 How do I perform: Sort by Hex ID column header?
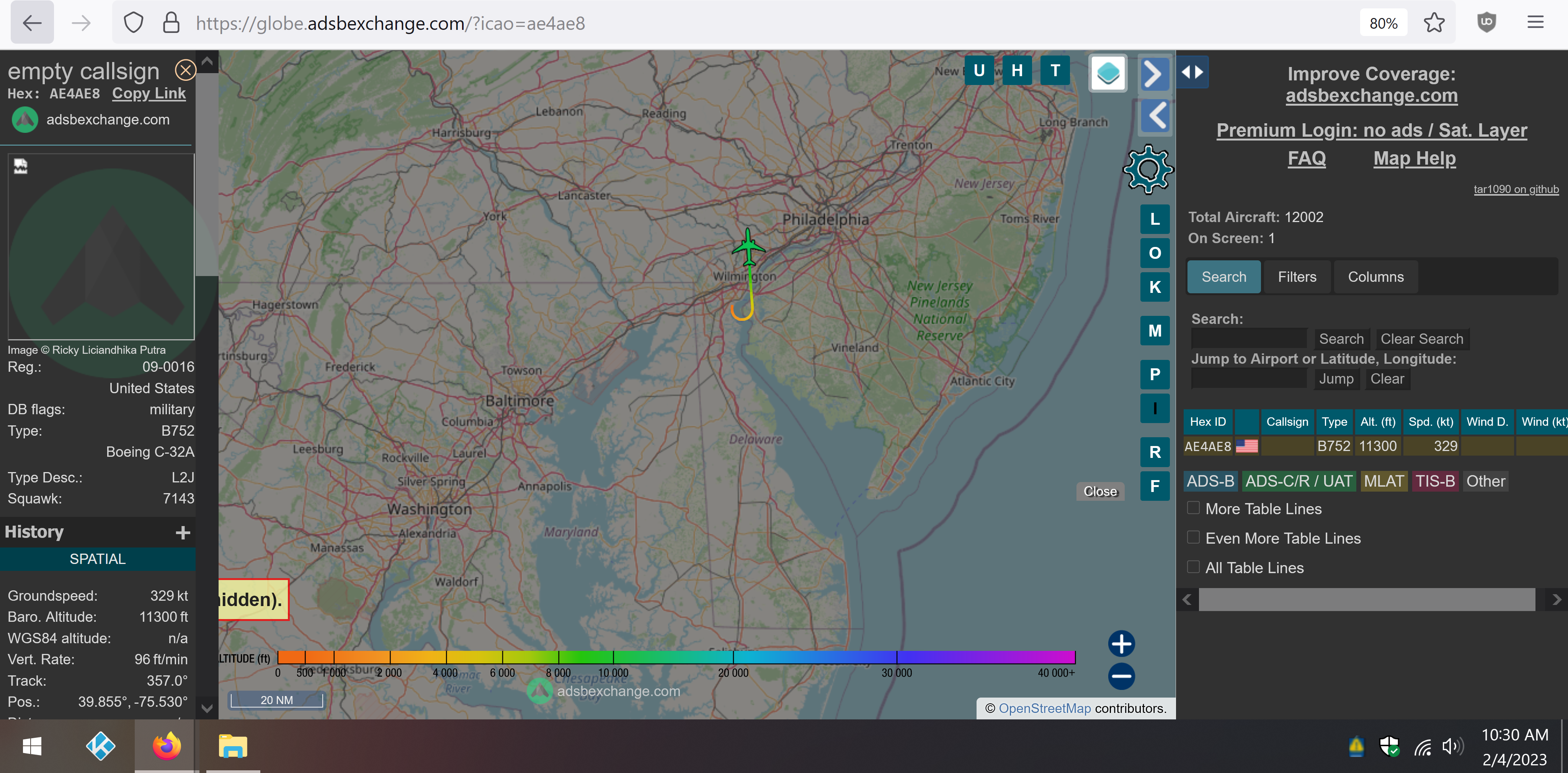(1208, 422)
